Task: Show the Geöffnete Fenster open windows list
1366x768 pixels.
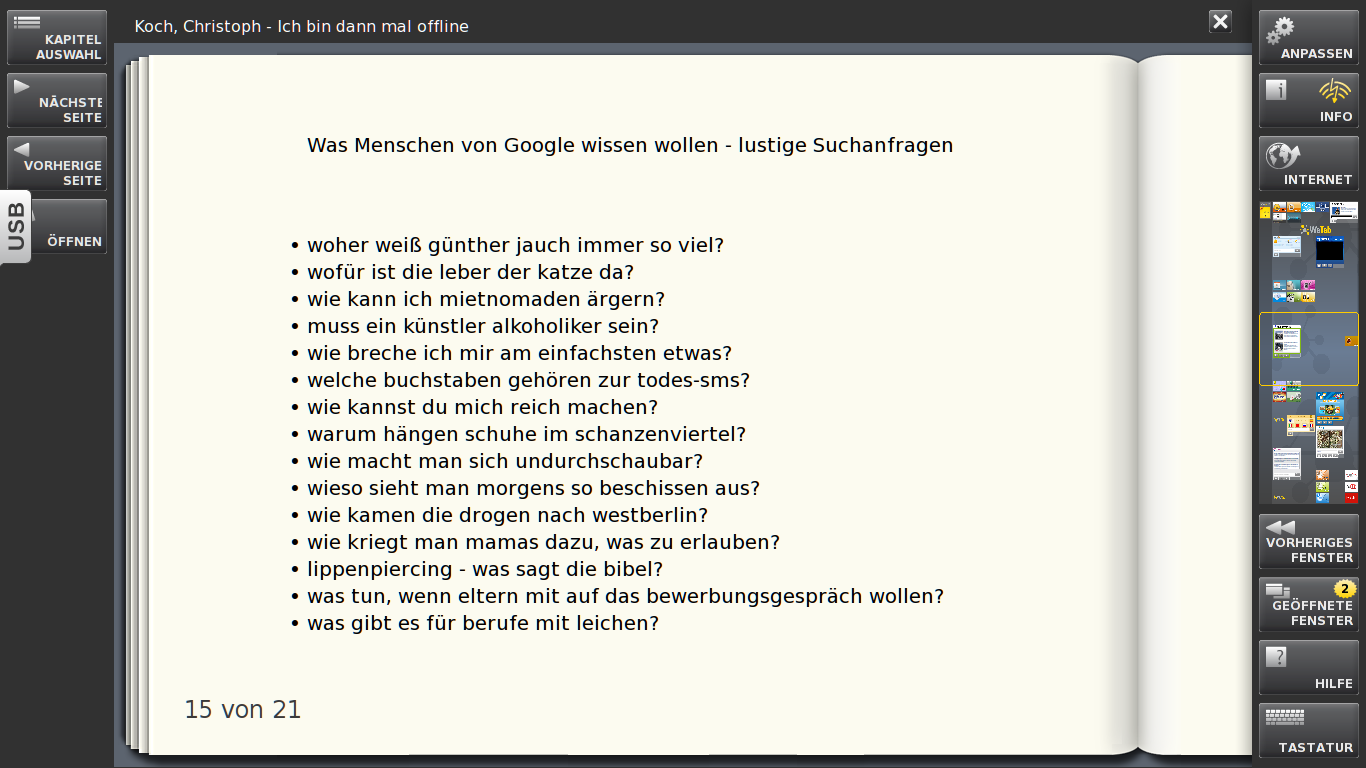Action: [x=1308, y=605]
